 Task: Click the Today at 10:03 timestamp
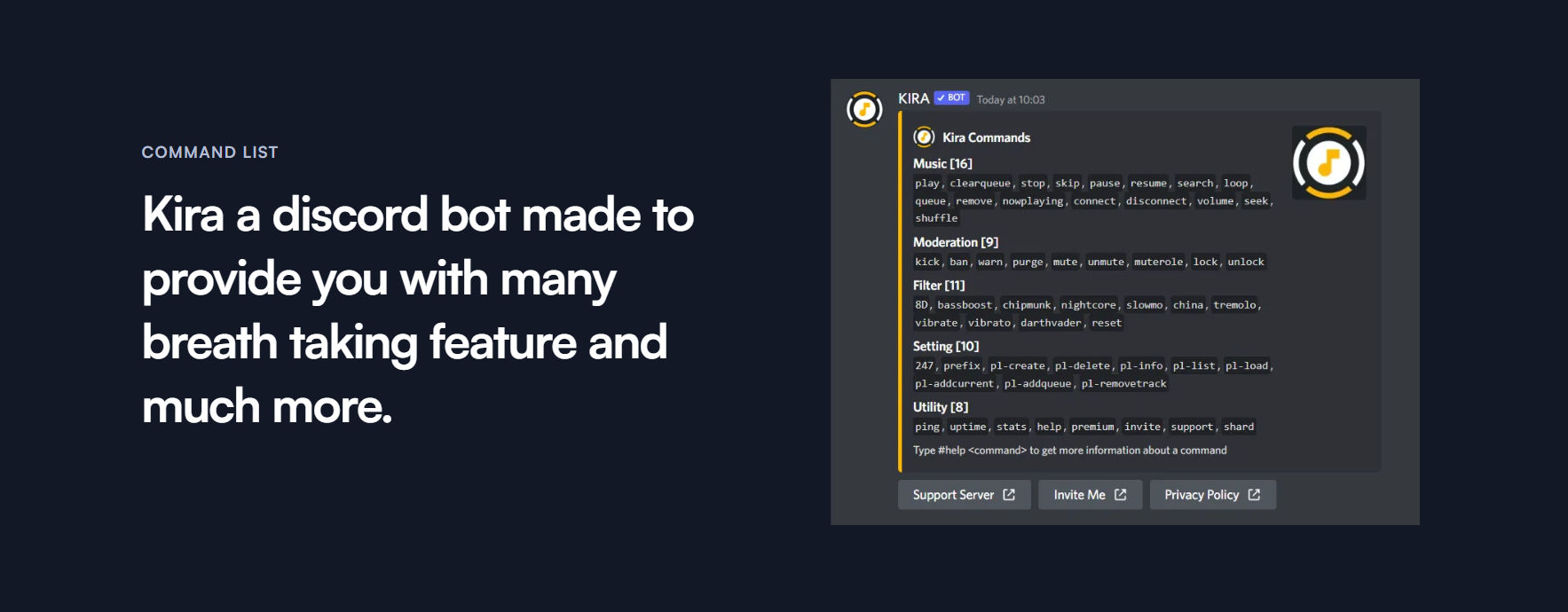(x=1009, y=99)
